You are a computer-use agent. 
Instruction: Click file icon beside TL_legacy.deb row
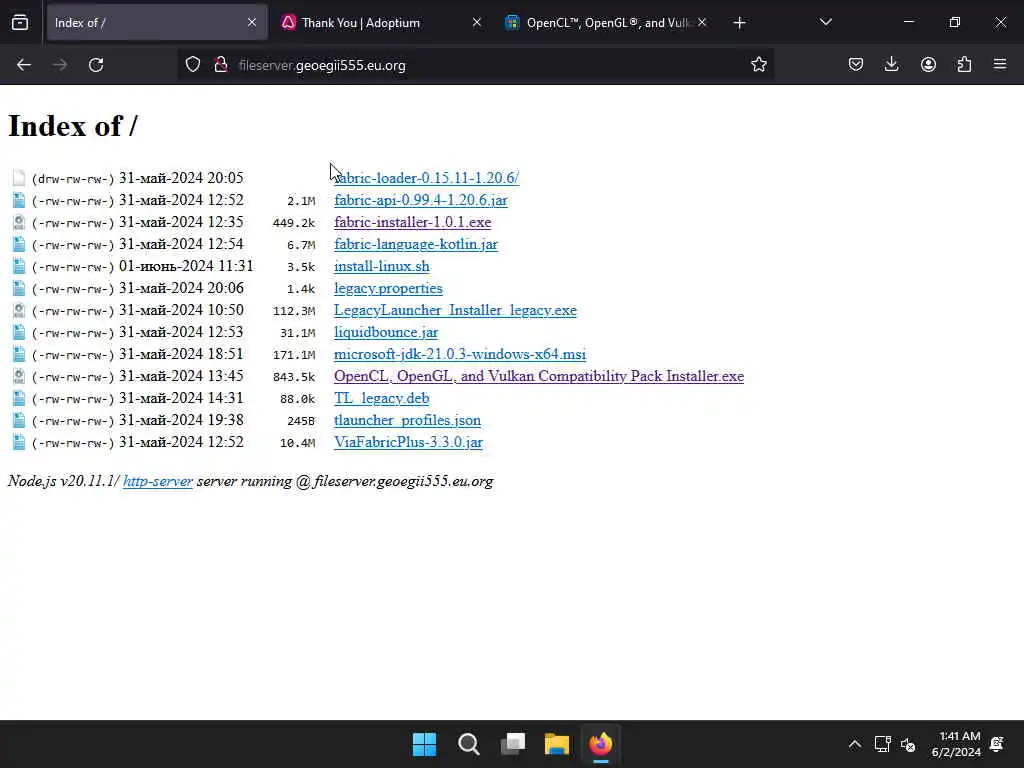coord(19,398)
